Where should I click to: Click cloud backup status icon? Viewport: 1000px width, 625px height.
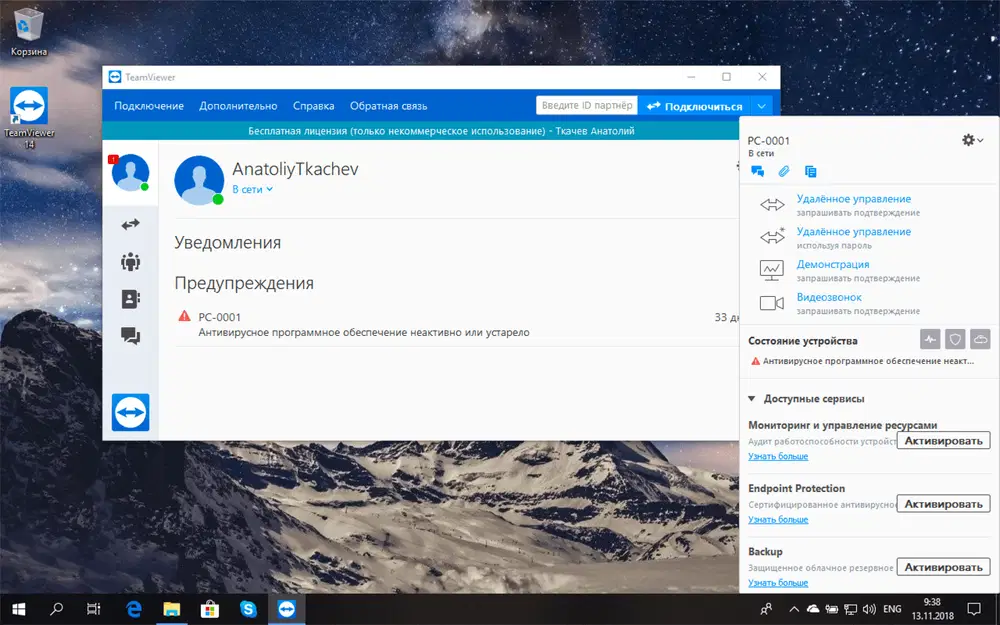pyautogui.click(x=980, y=339)
